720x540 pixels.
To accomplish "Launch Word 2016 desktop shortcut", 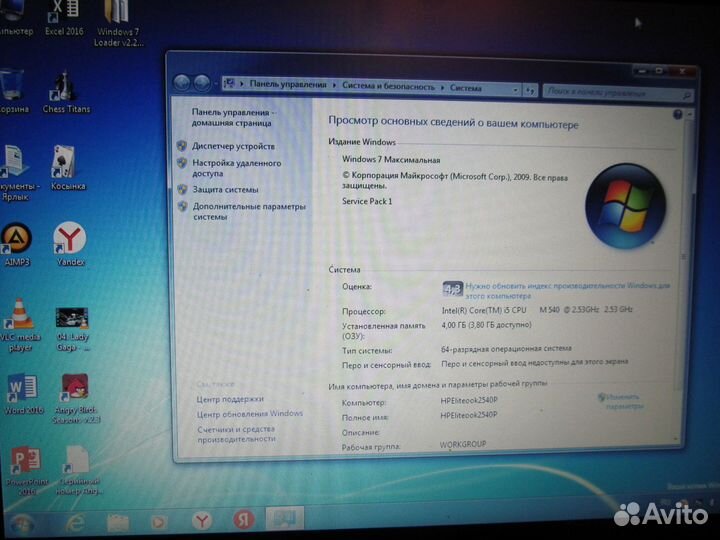I will [x=23, y=394].
